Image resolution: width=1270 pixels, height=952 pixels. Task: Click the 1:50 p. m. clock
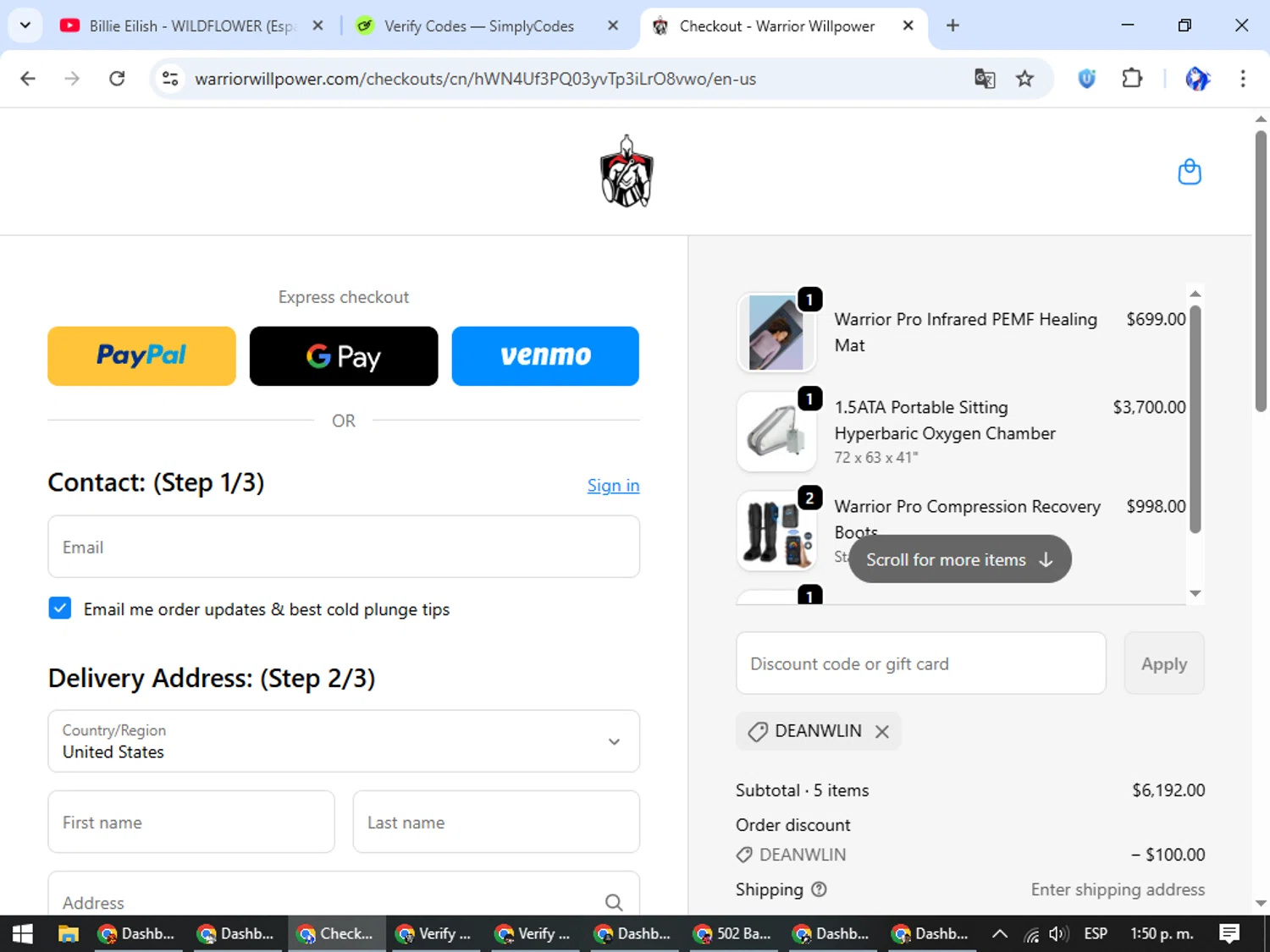click(1162, 933)
